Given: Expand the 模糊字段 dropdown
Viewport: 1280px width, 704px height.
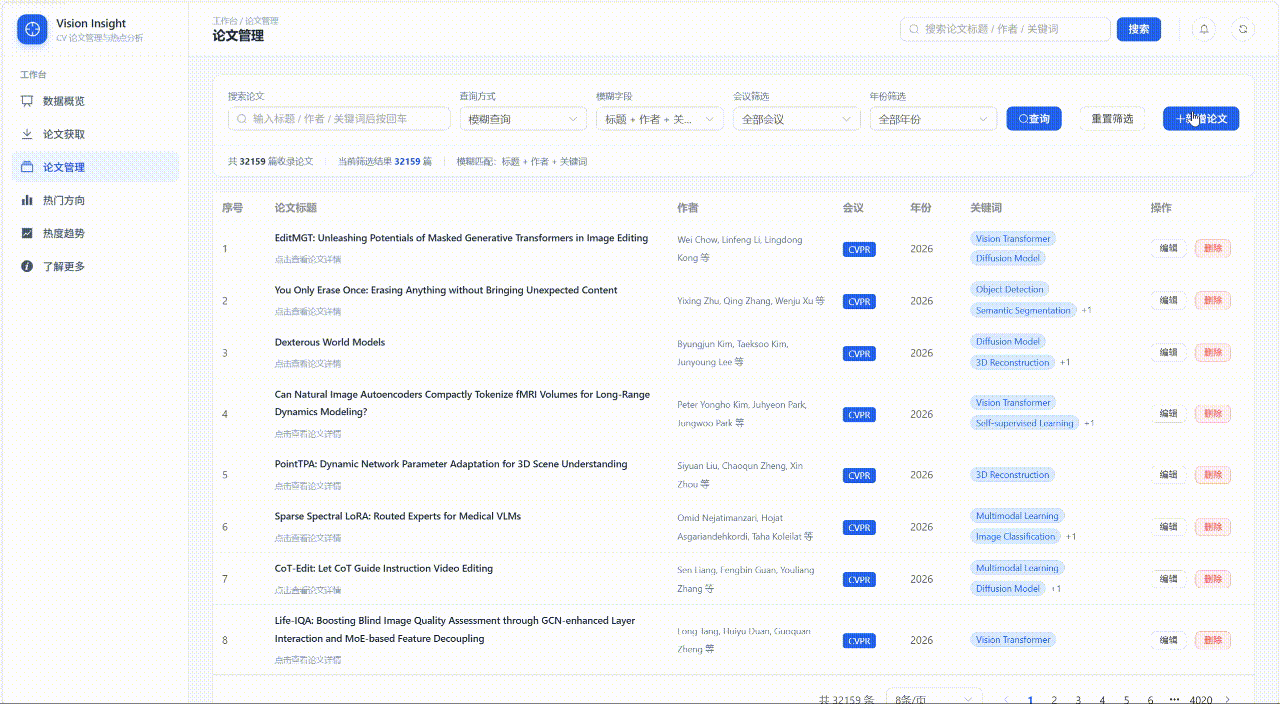Looking at the screenshot, I should point(660,119).
